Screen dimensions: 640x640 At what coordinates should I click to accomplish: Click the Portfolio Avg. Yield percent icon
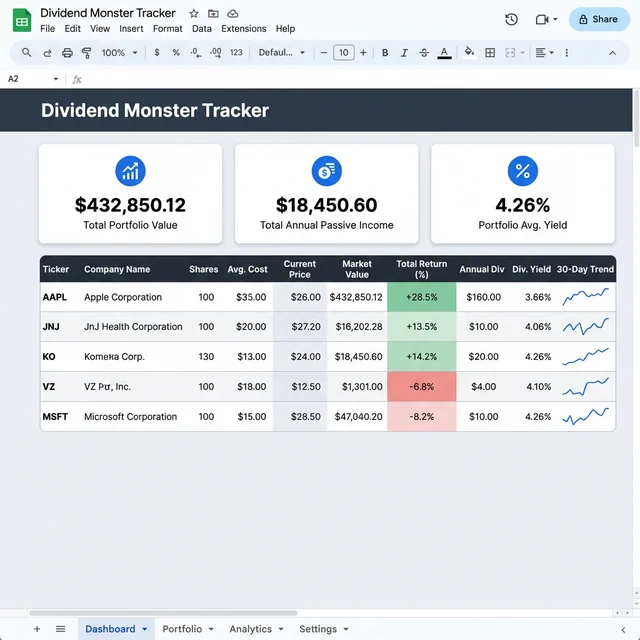pos(522,171)
